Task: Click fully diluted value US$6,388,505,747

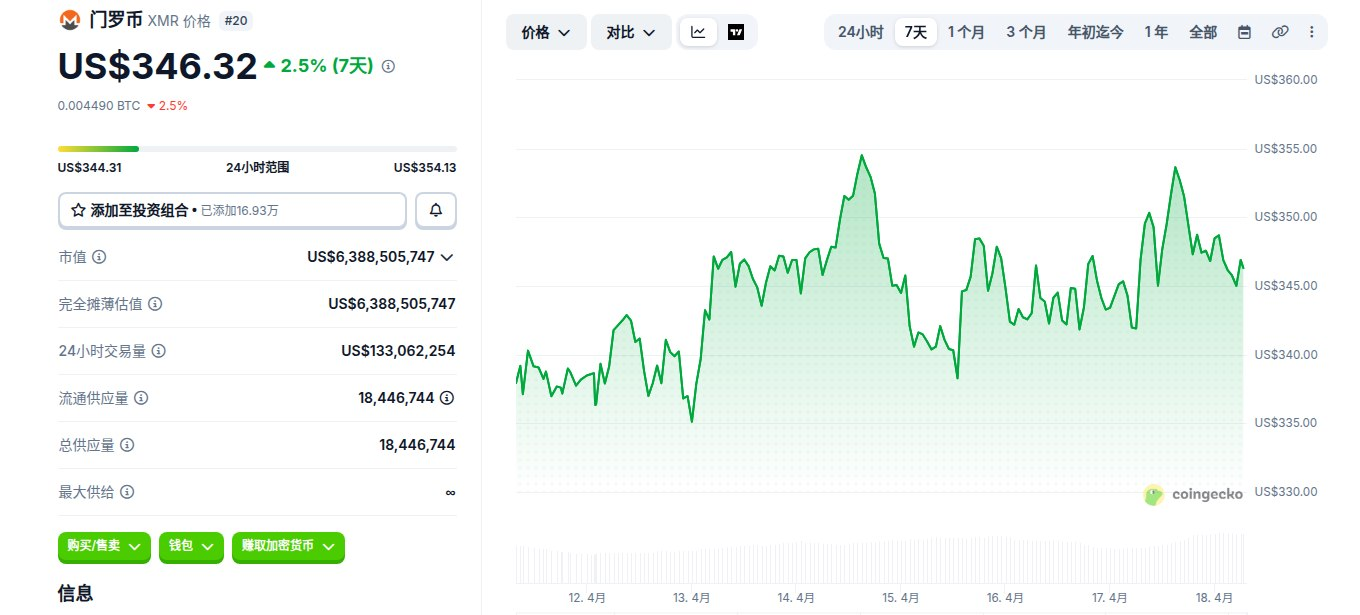Action: (392, 304)
